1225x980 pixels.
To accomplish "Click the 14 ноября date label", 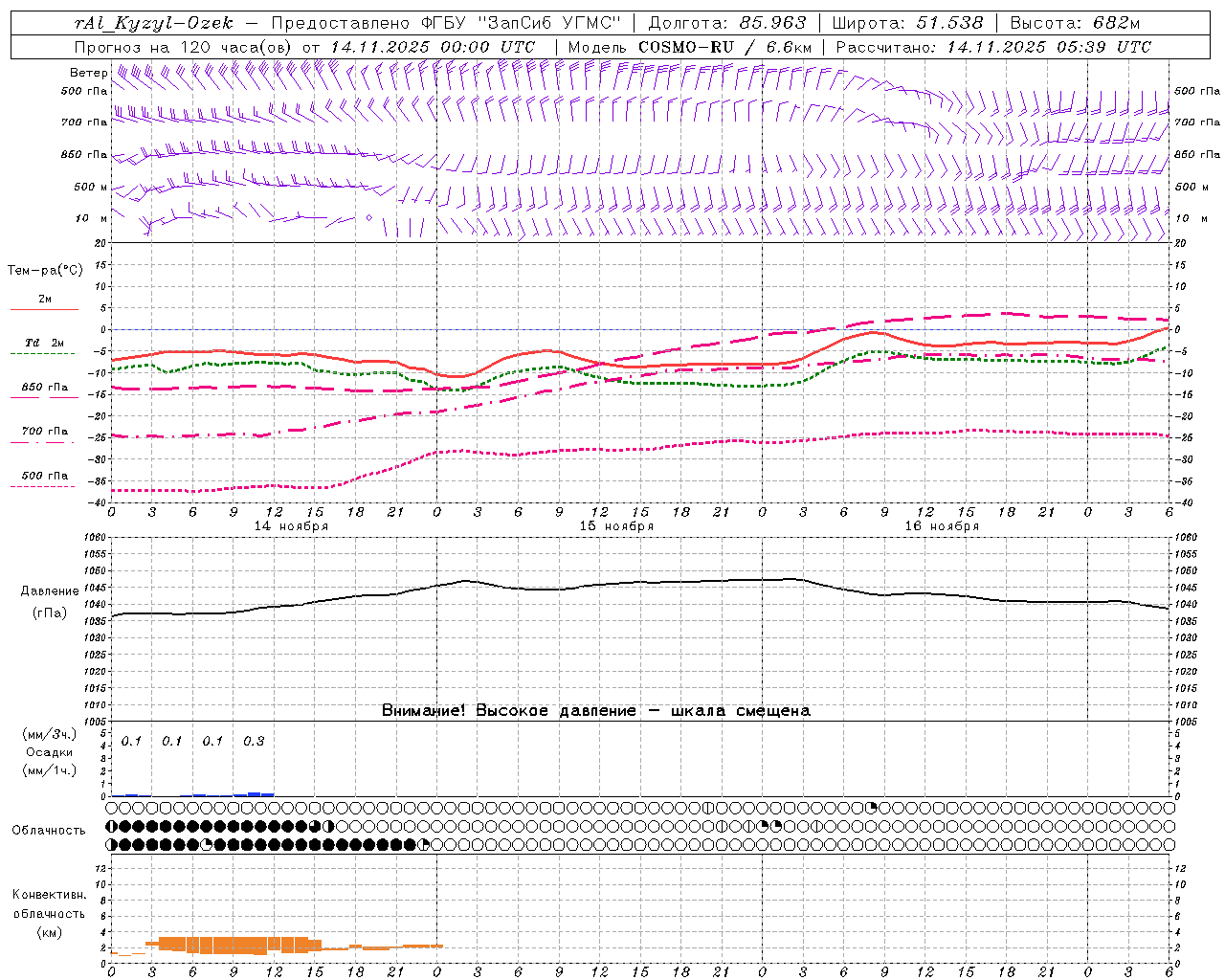I will coord(291,526).
